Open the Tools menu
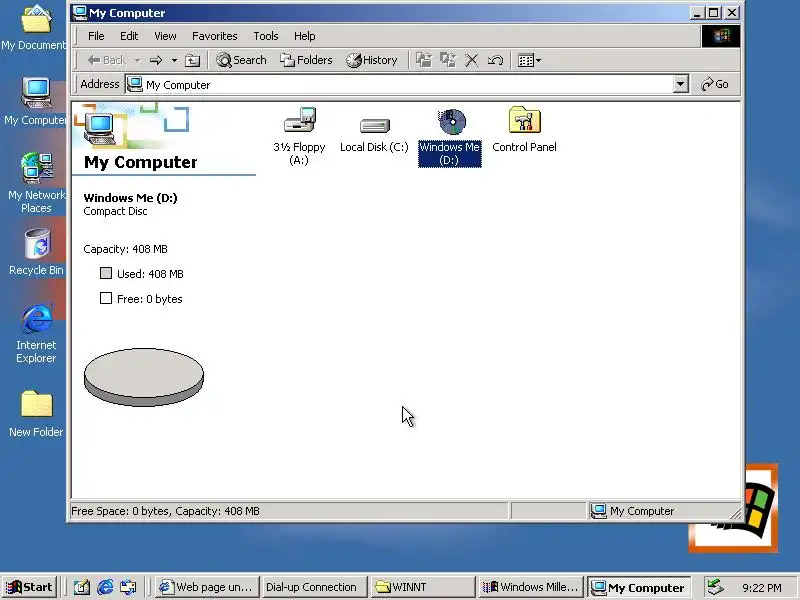Screen dimensions: 800x600 (266, 36)
